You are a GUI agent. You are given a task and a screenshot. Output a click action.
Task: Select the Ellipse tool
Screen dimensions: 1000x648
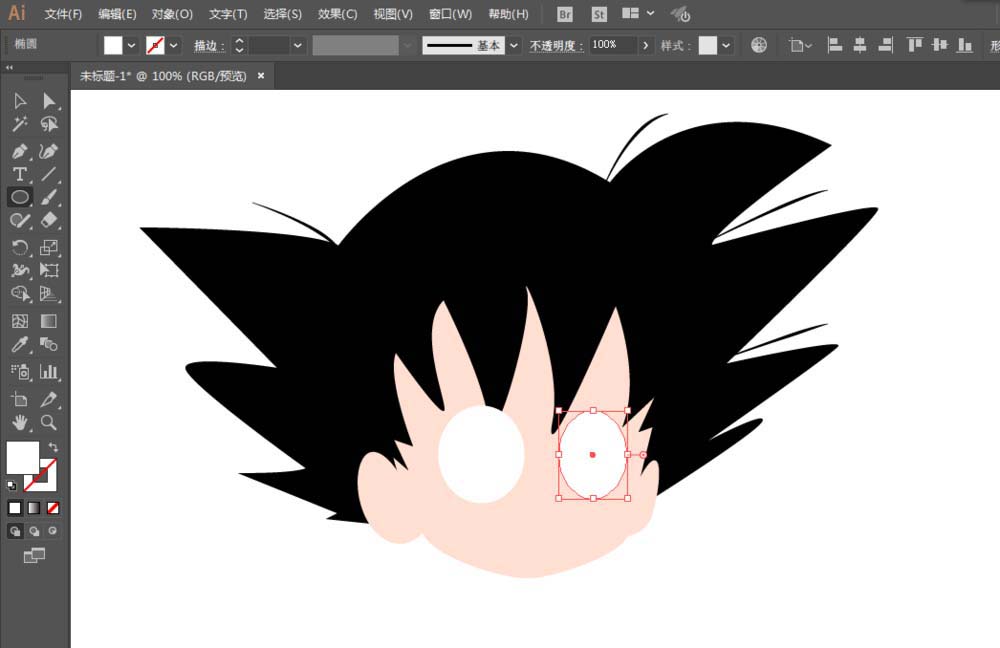[x=20, y=197]
